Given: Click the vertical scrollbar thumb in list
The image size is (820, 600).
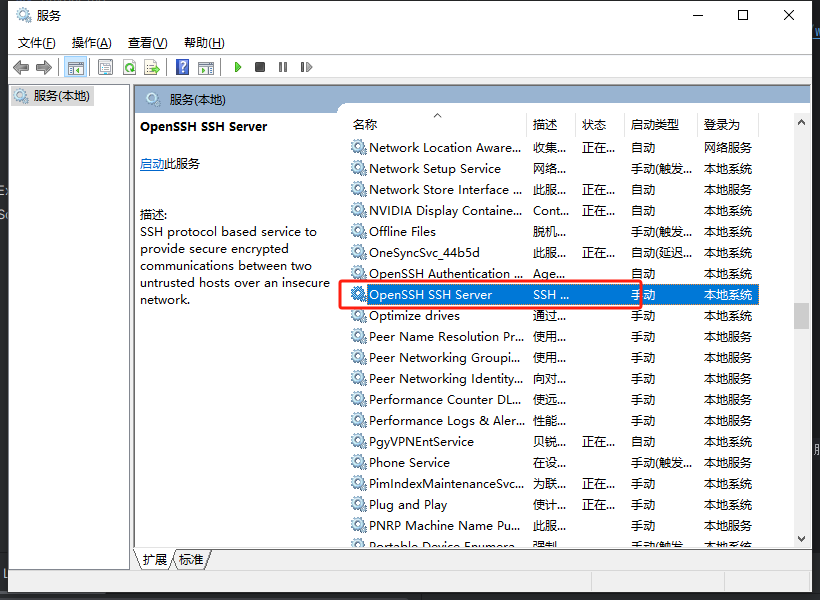Looking at the screenshot, I should (x=801, y=315).
